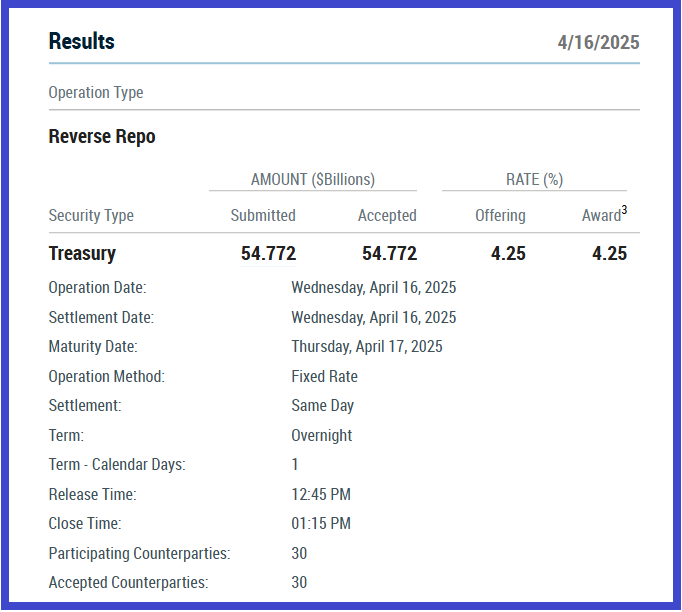This screenshot has width=682, height=612.
Task: Click the Participating Counterparties label
Action: [139, 554]
